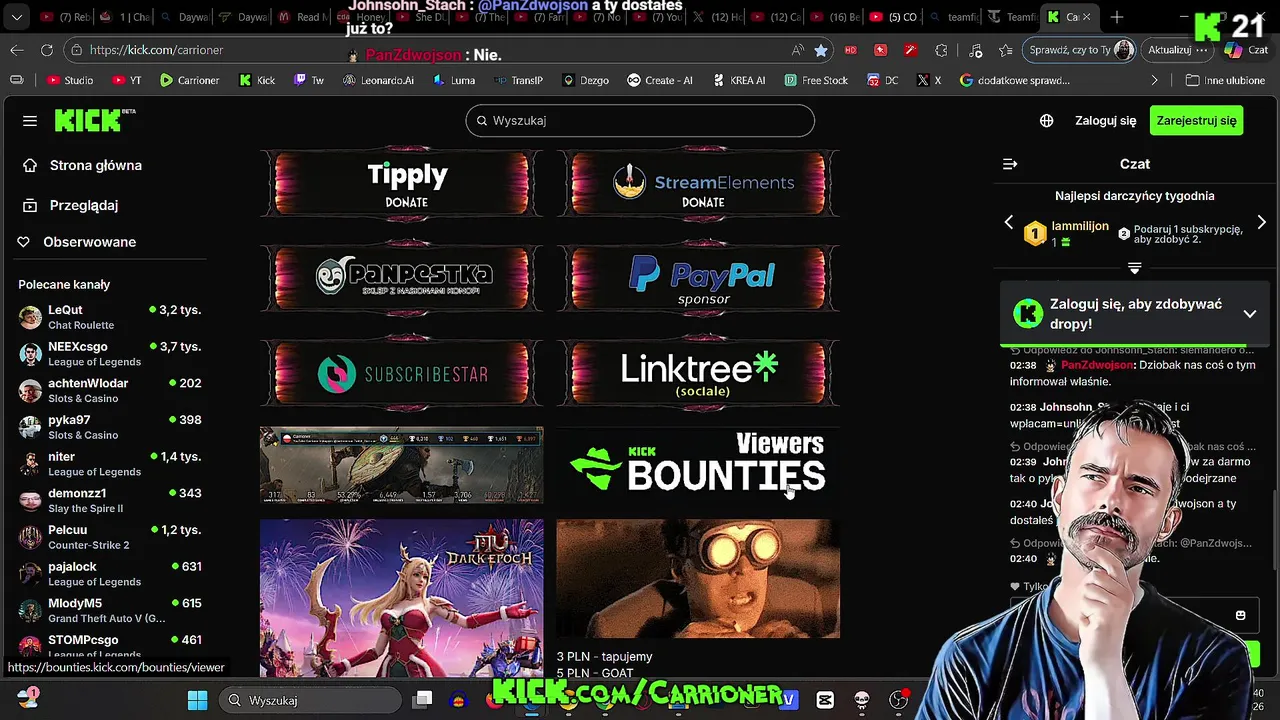Open pyka97 channel
1280x720 pixels.
(x=110, y=427)
